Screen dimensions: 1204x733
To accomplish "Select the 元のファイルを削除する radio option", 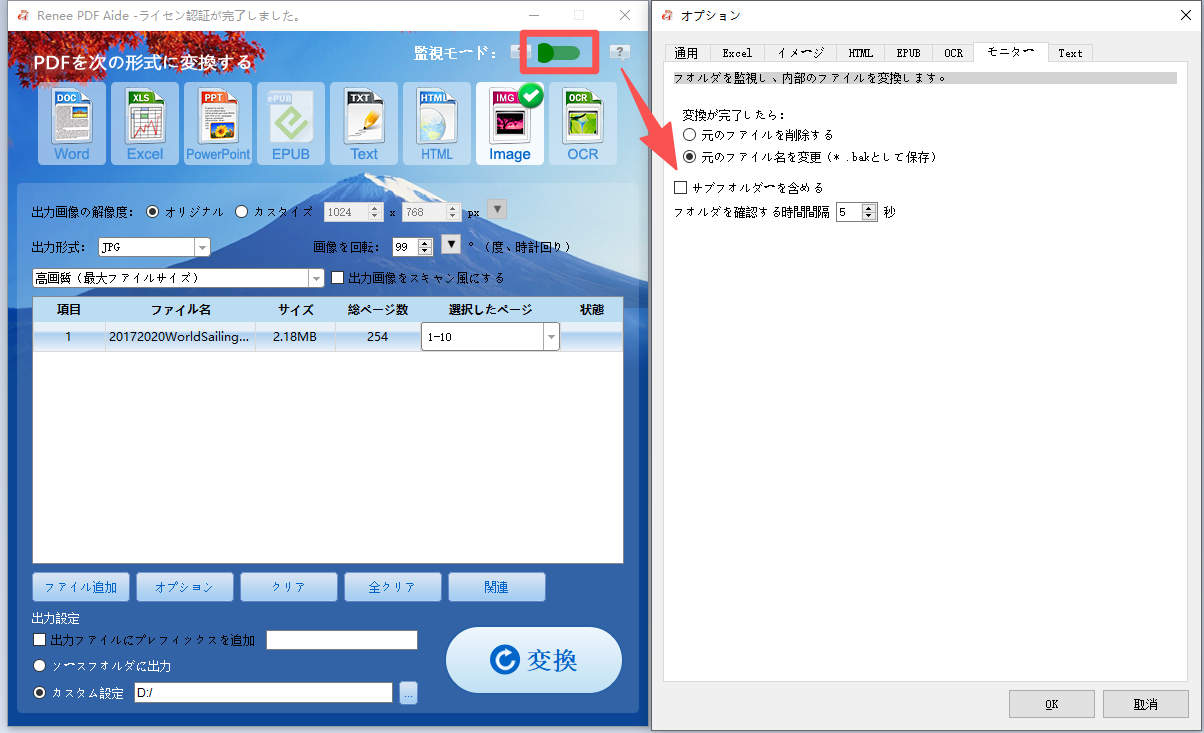I will 688,135.
